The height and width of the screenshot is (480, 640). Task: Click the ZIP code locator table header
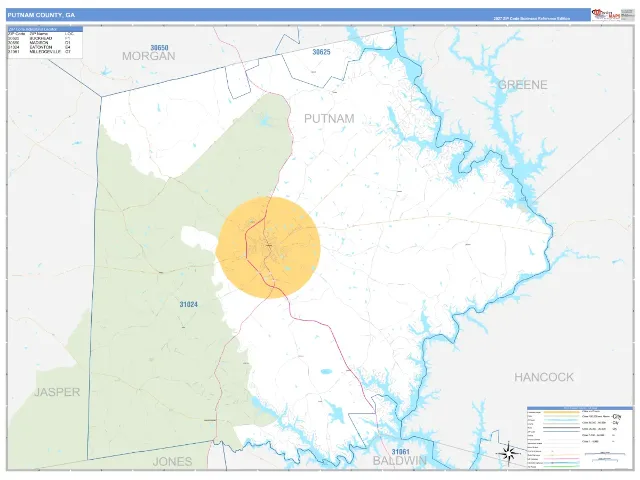pyautogui.click(x=45, y=29)
